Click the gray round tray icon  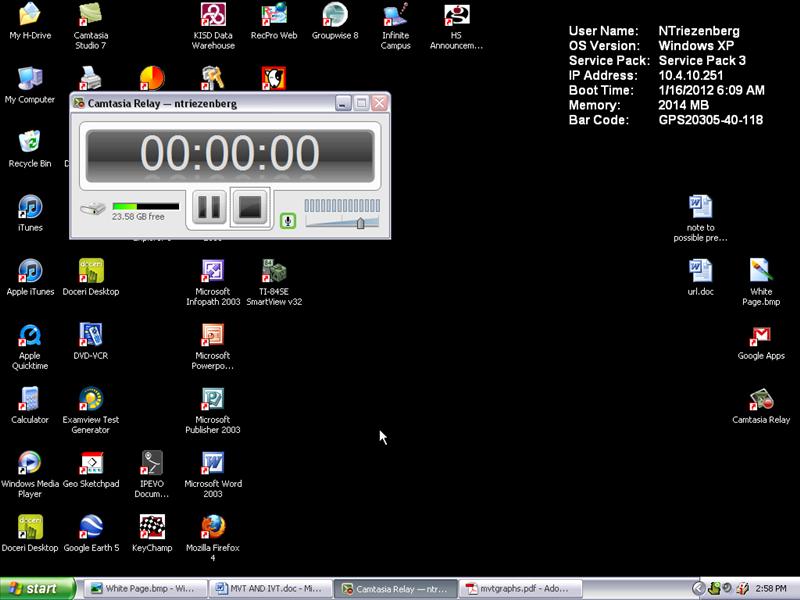(727, 588)
